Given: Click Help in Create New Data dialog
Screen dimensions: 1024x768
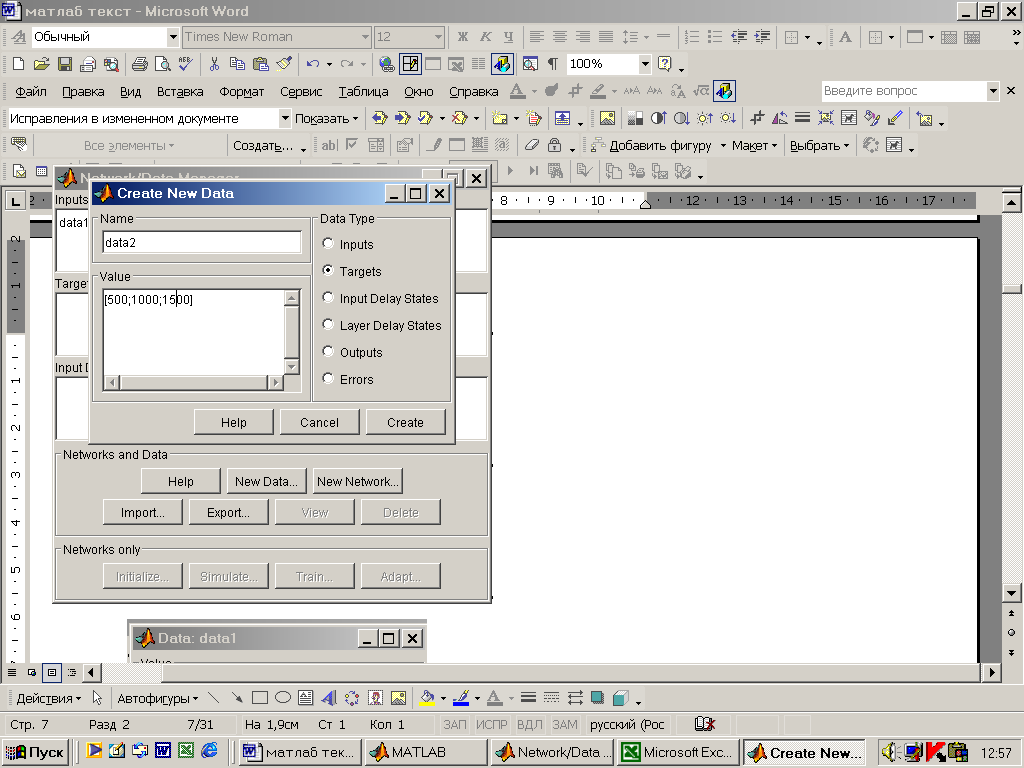Looking at the screenshot, I should pyautogui.click(x=234, y=423).
